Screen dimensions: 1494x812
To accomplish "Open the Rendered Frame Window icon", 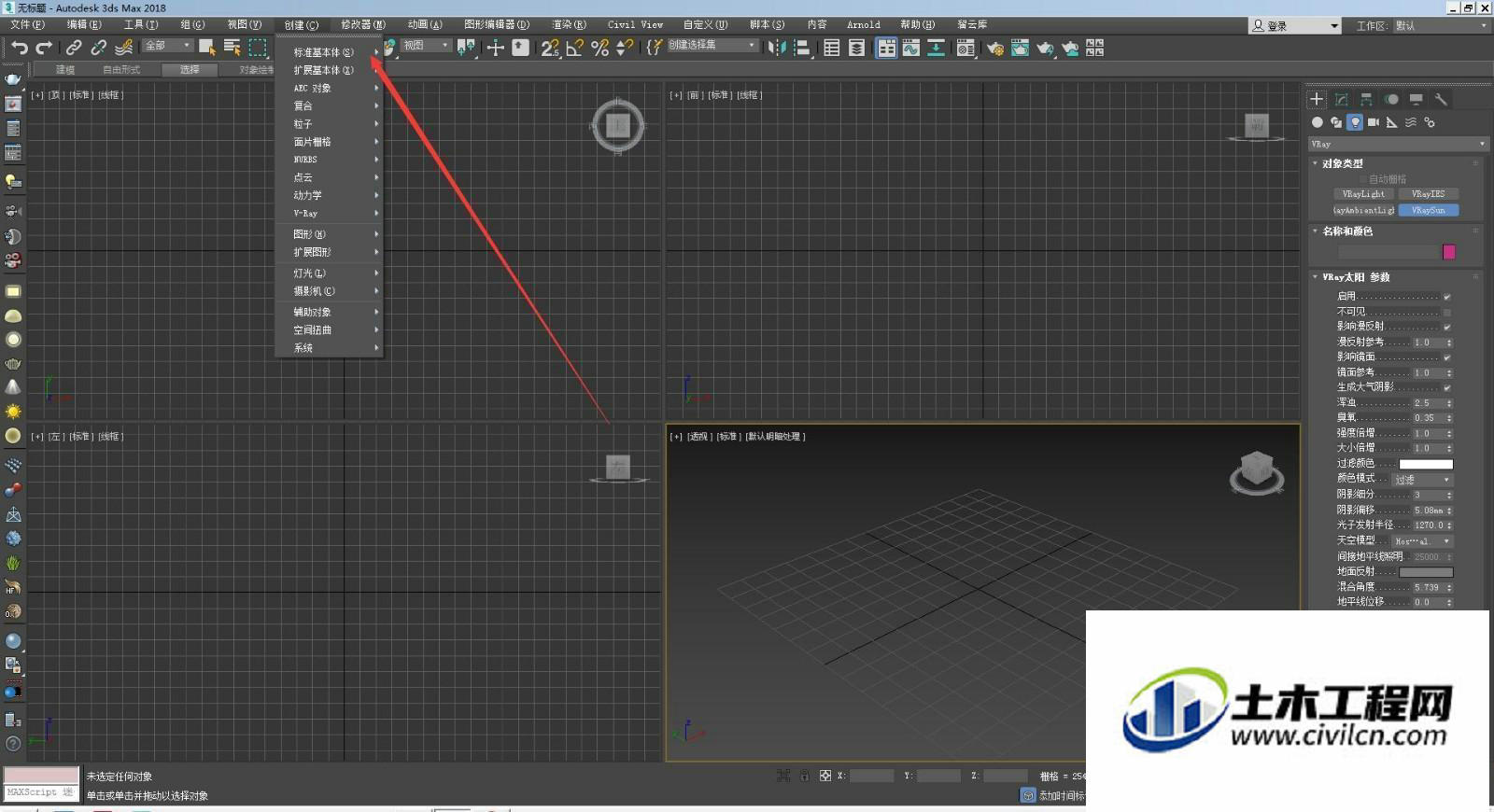I will (x=1020, y=48).
